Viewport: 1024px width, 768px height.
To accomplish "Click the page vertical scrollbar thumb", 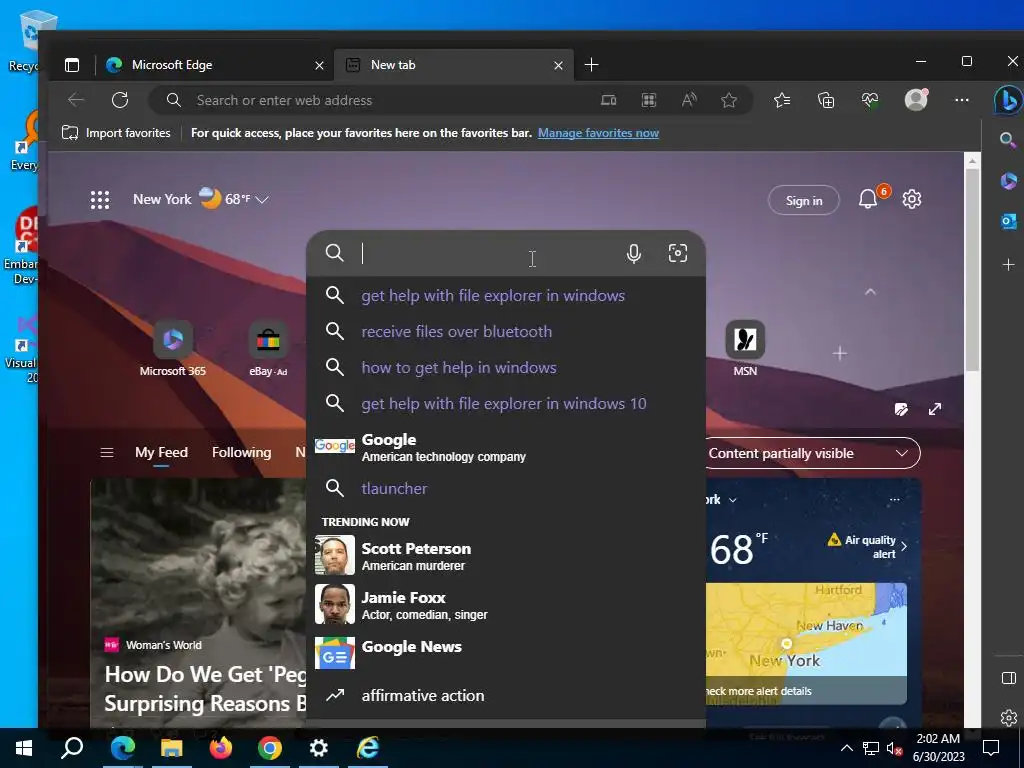I will point(972,270).
